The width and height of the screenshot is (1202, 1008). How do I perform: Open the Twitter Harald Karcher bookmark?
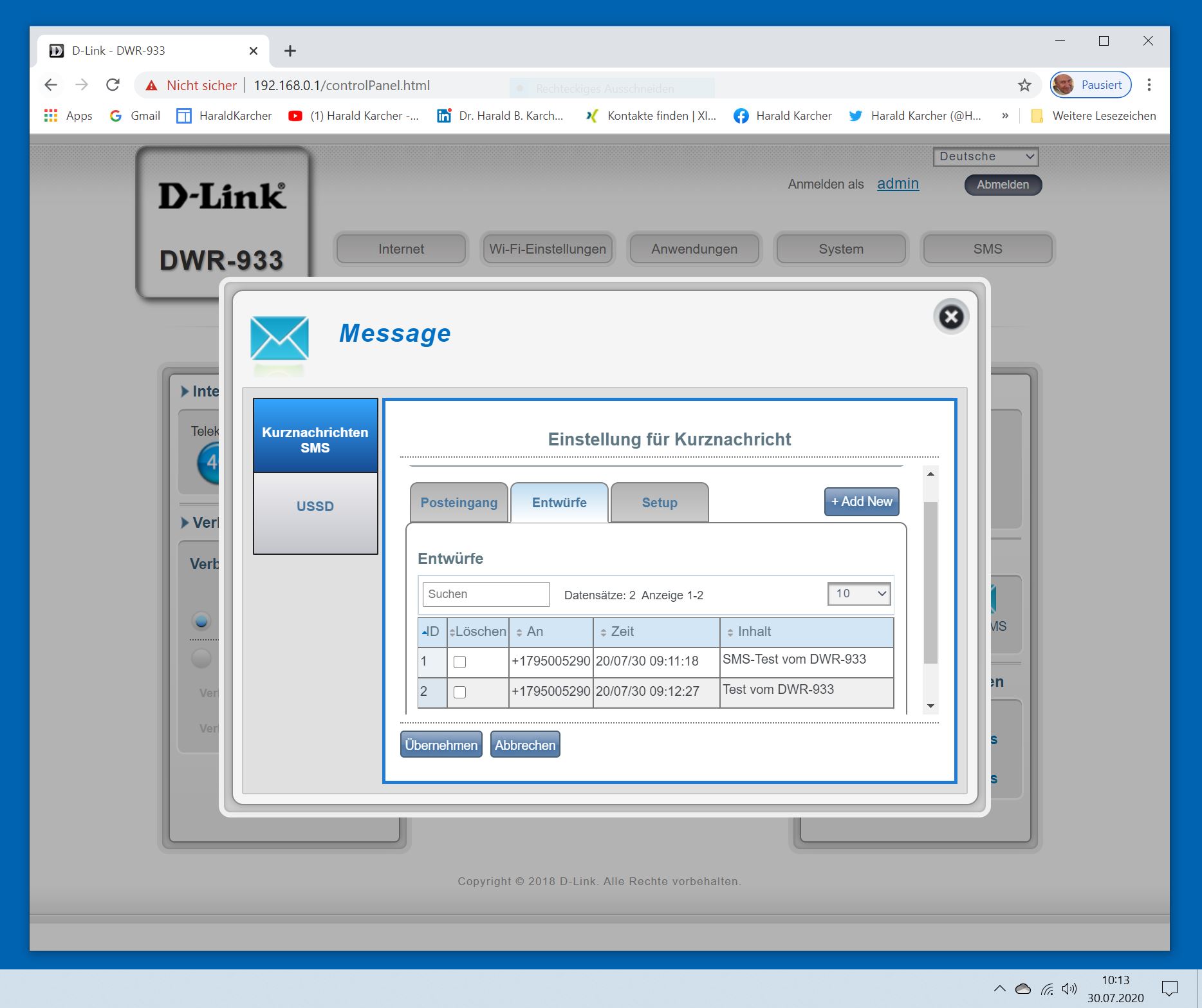[x=915, y=116]
